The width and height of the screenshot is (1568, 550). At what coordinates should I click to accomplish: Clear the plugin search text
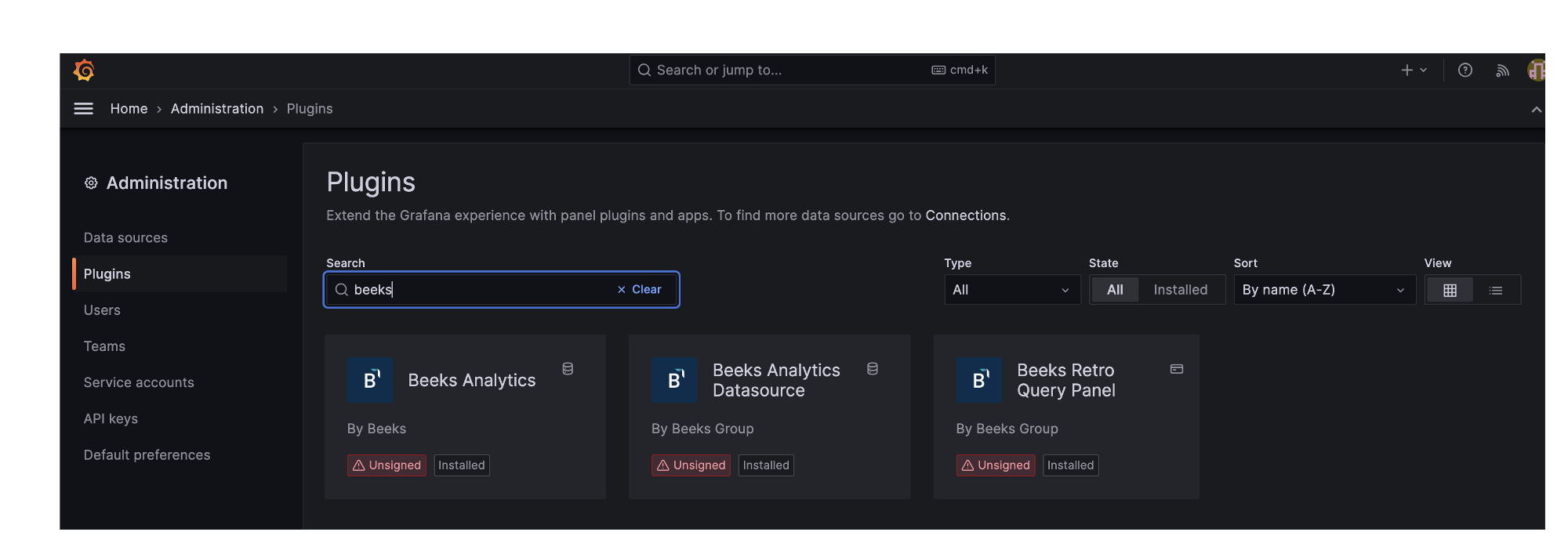(x=639, y=290)
